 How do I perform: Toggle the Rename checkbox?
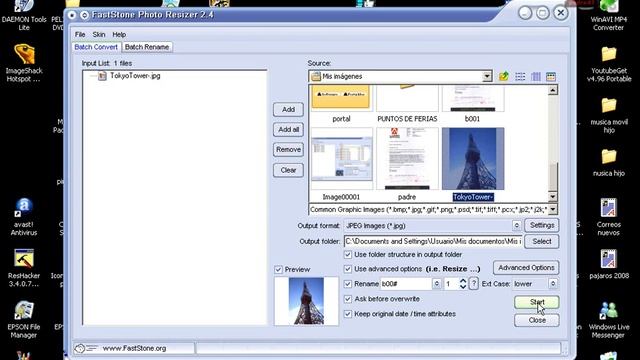point(348,283)
